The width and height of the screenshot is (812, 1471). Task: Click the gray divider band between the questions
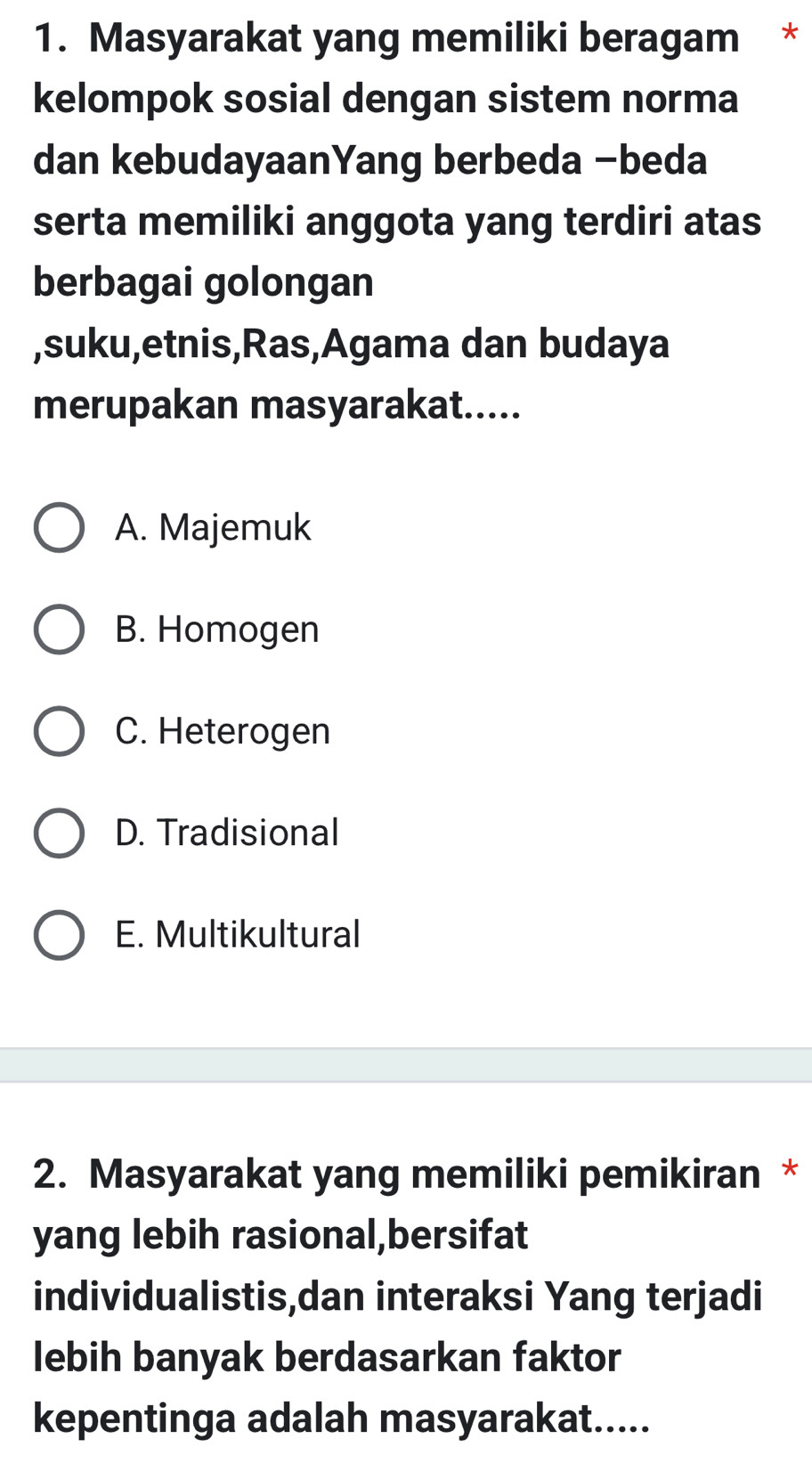[406, 1065]
